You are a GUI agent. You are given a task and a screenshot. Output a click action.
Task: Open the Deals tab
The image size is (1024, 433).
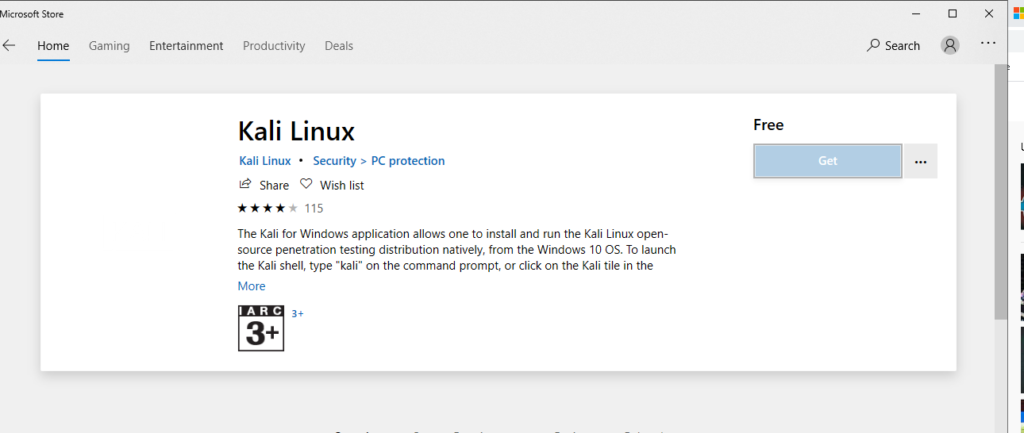coord(339,46)
